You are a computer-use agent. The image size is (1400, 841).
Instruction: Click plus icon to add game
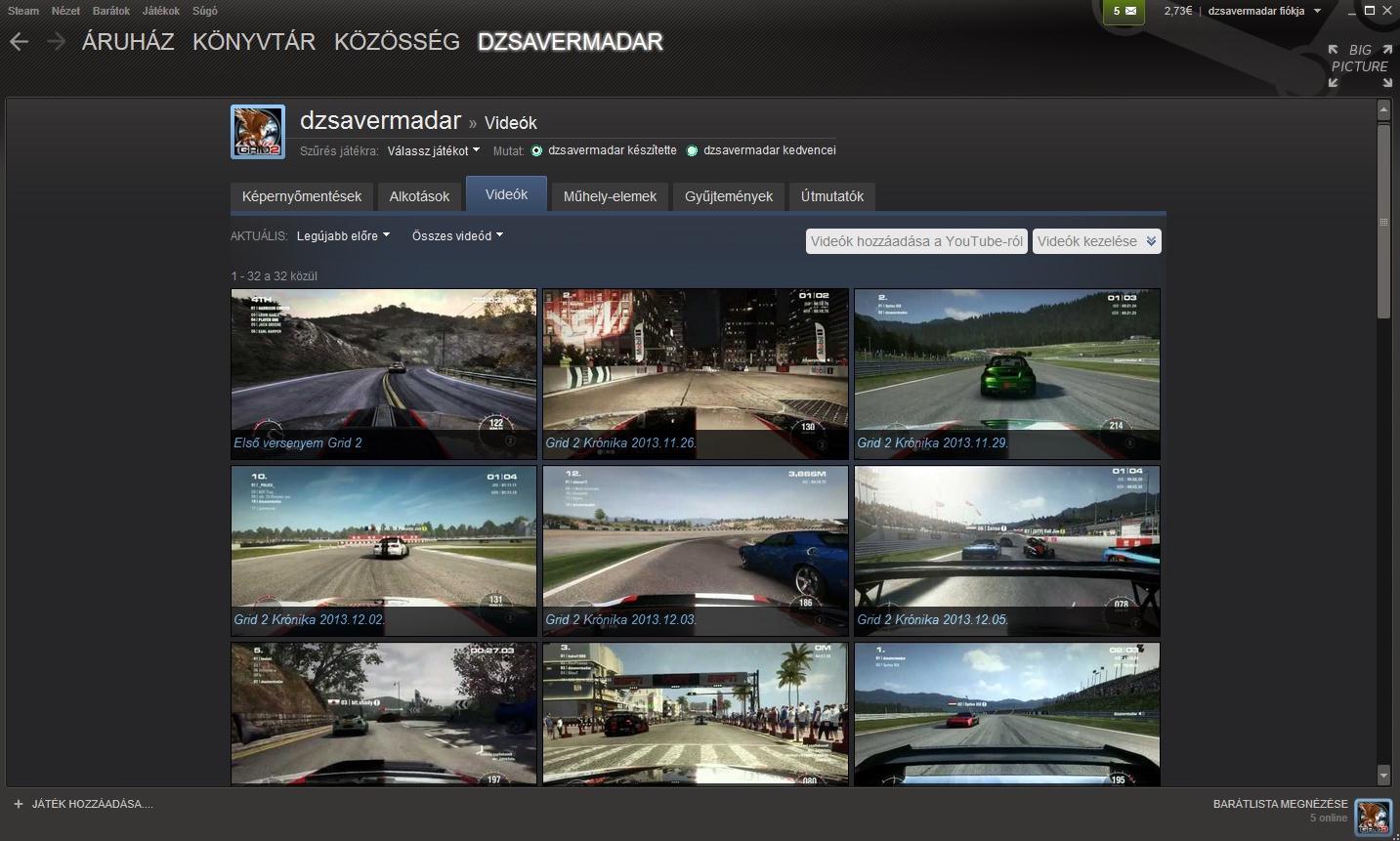[18, 804]
